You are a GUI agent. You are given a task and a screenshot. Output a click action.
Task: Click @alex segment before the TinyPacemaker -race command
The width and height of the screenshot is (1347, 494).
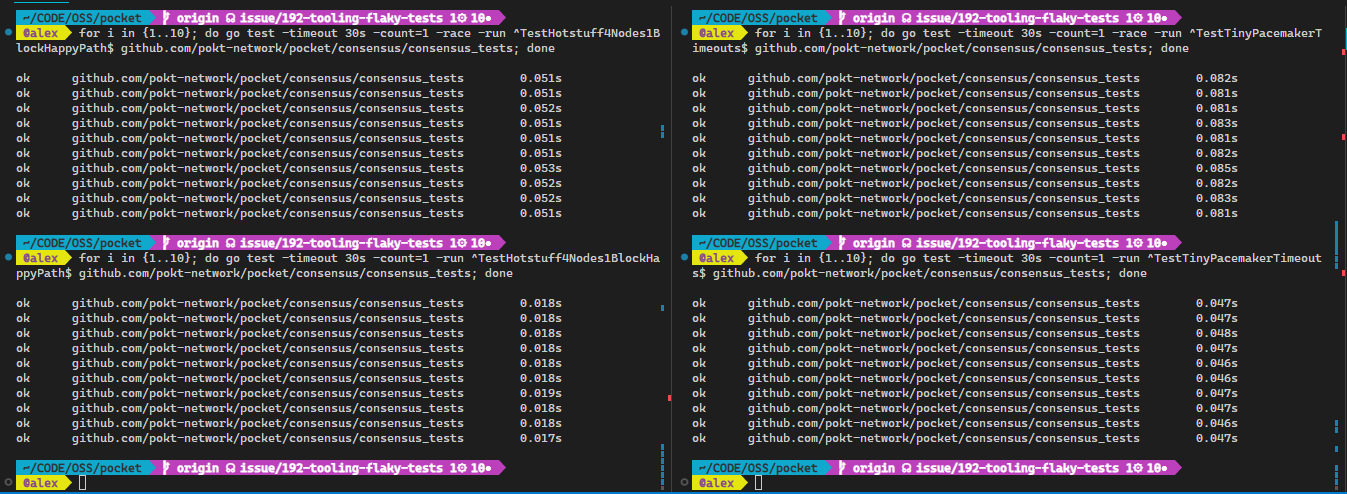click(x=717, y=33)
